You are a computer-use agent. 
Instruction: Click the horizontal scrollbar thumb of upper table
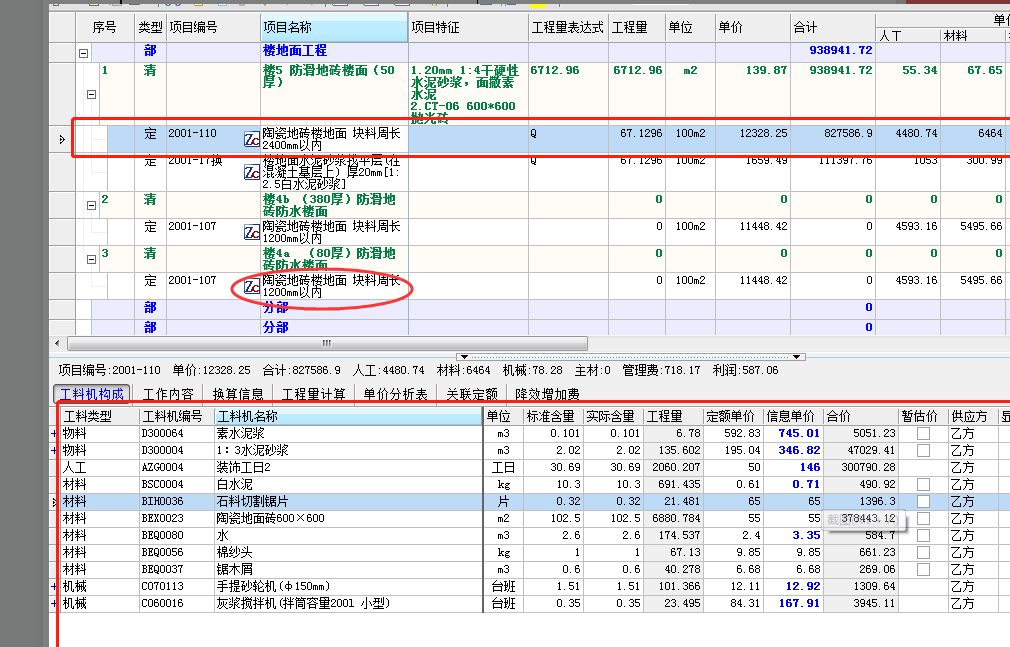point(327,343)
